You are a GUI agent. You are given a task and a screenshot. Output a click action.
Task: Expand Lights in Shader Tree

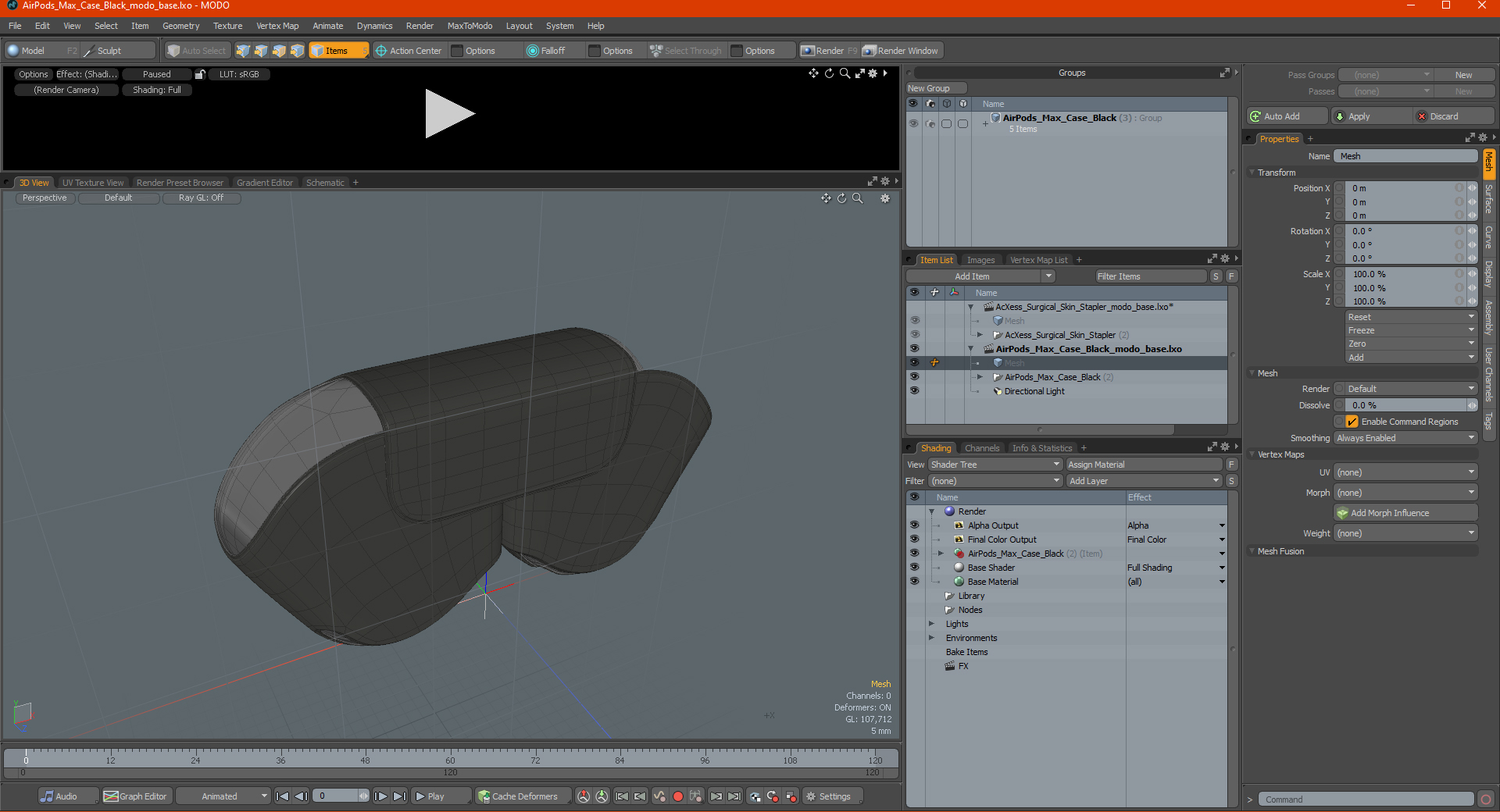931,624
